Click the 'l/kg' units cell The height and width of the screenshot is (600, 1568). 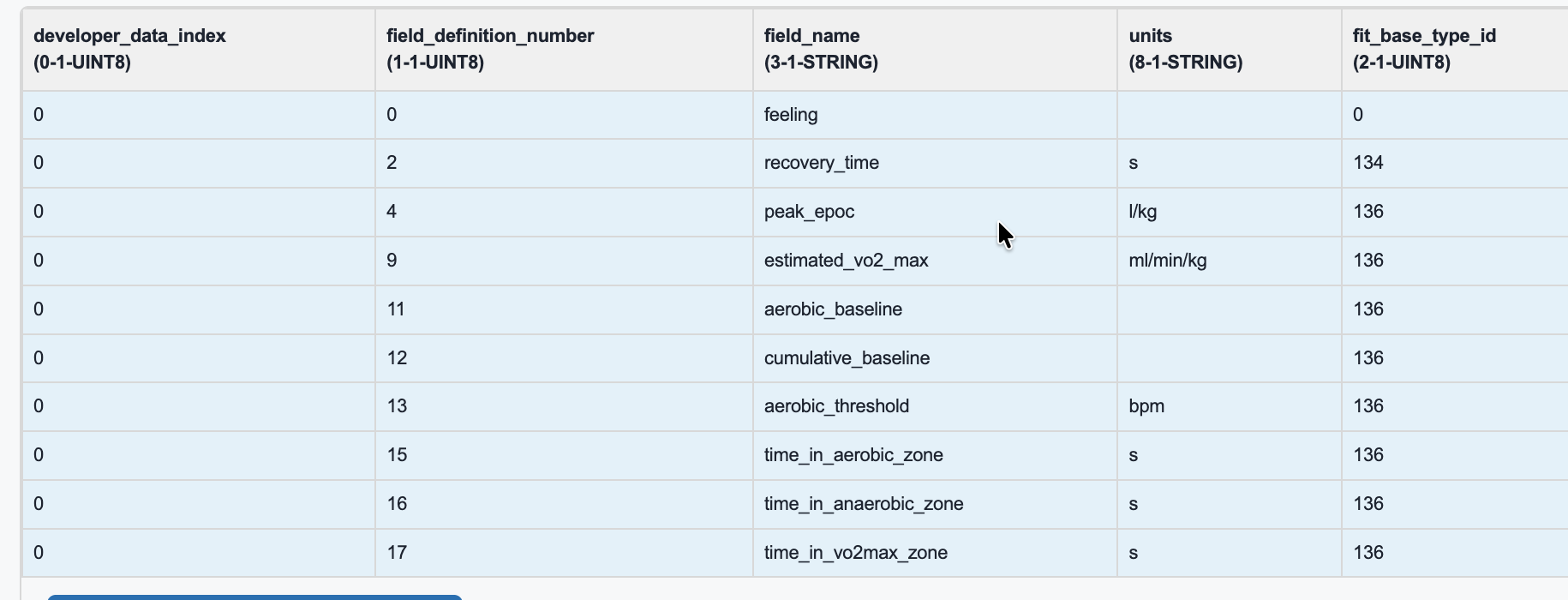(x=1143, y=212)
